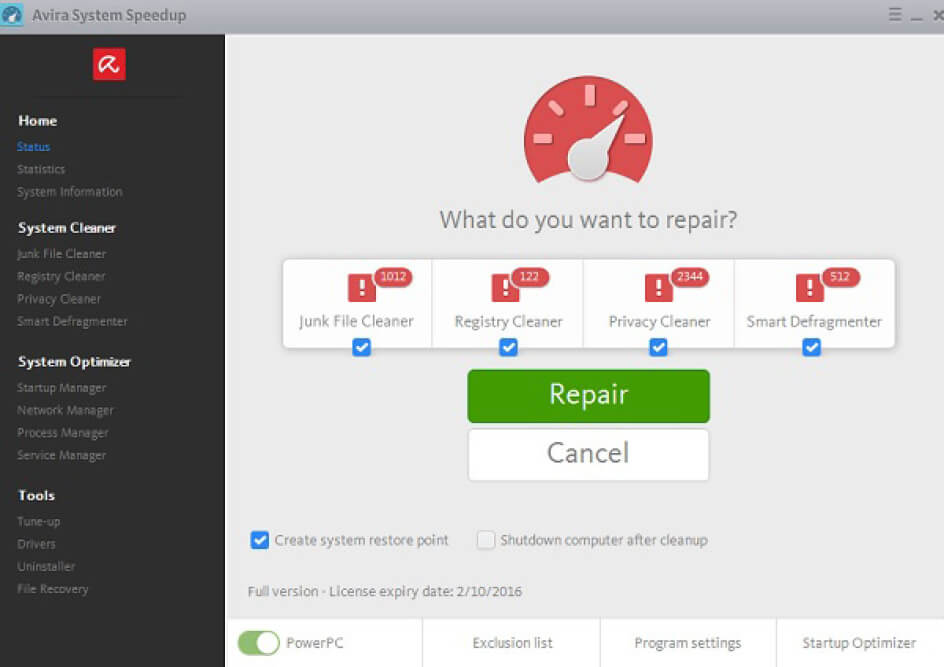Open Startup Manager in sidebar
Screen dimensions: 944x667
[61, 388]
